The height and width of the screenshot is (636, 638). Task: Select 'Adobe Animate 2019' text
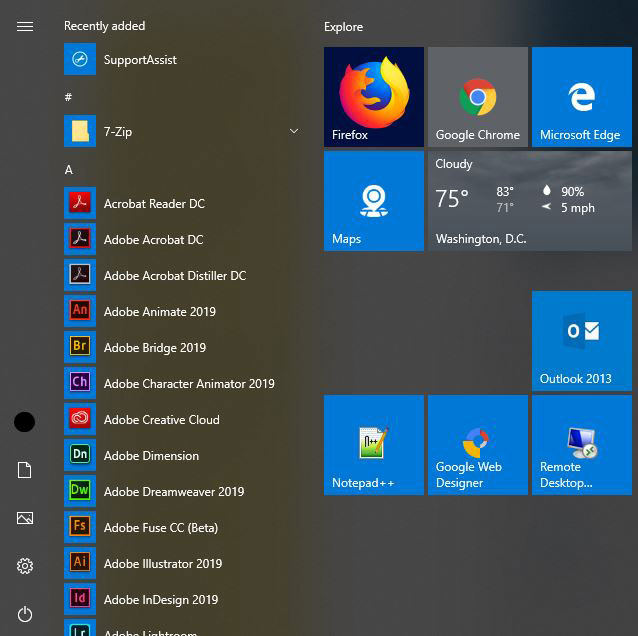coord(160,312)
